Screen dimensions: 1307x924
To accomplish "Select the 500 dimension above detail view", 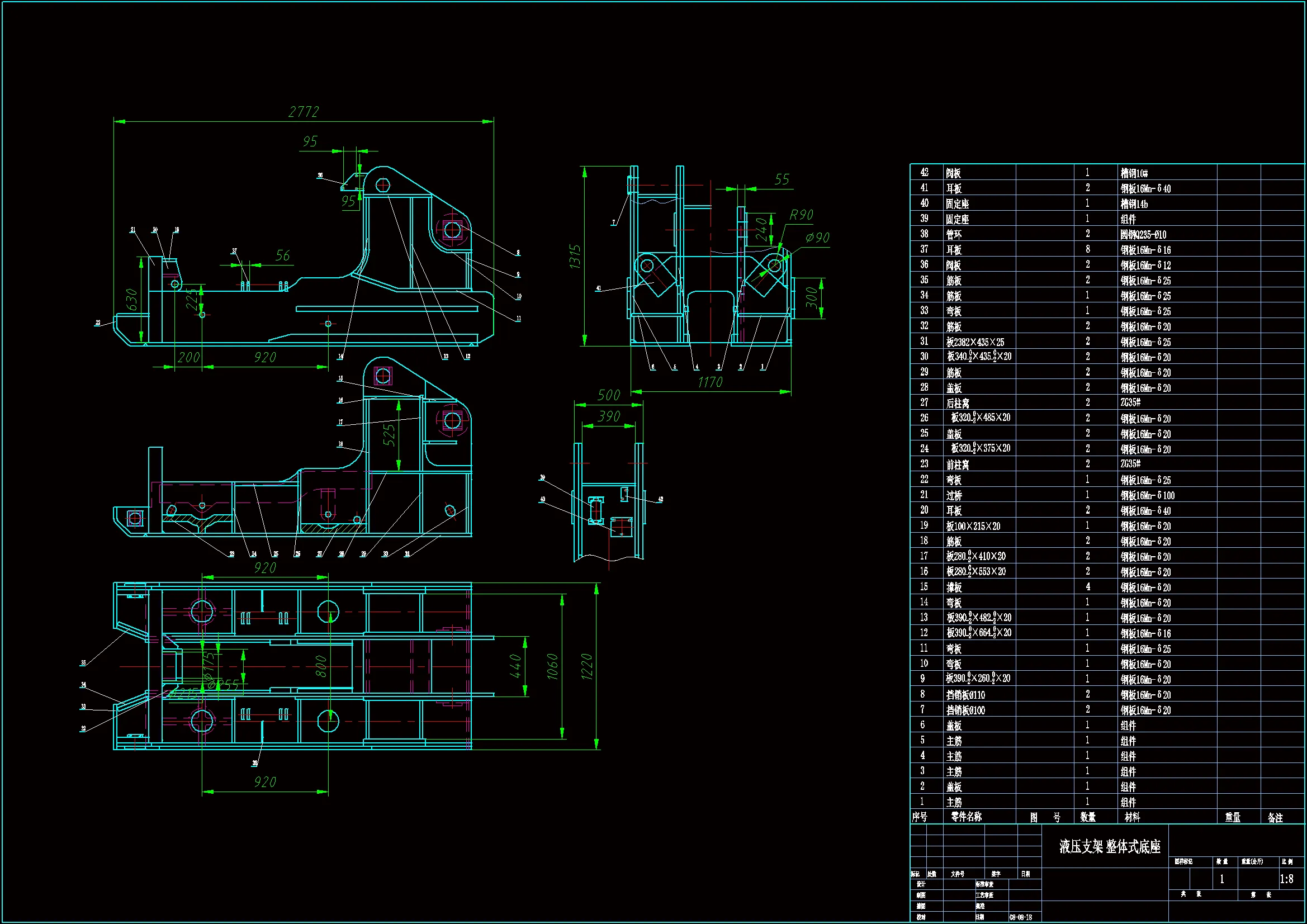I will (609, 395).
